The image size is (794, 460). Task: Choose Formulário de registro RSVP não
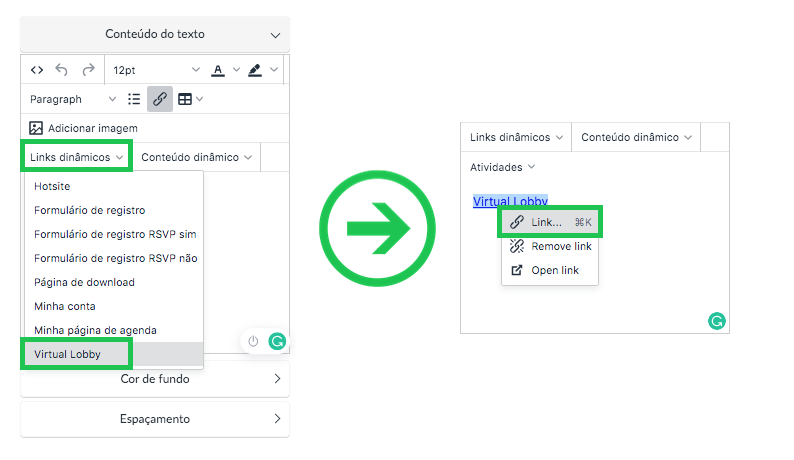click(x=114, y=258)
